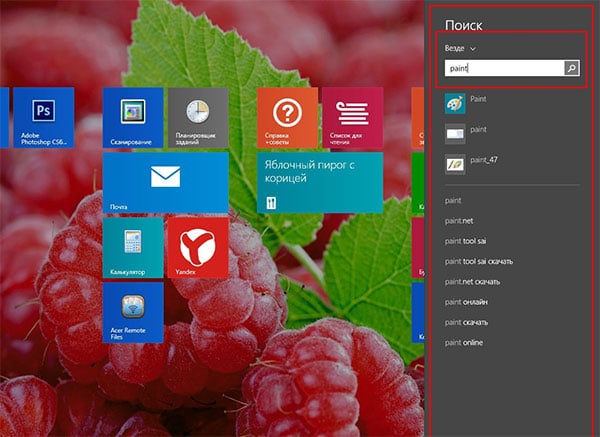Open the Справка+советы help tile
The width and height of the screenshot is (600, 437).
(x=287, y=117)
